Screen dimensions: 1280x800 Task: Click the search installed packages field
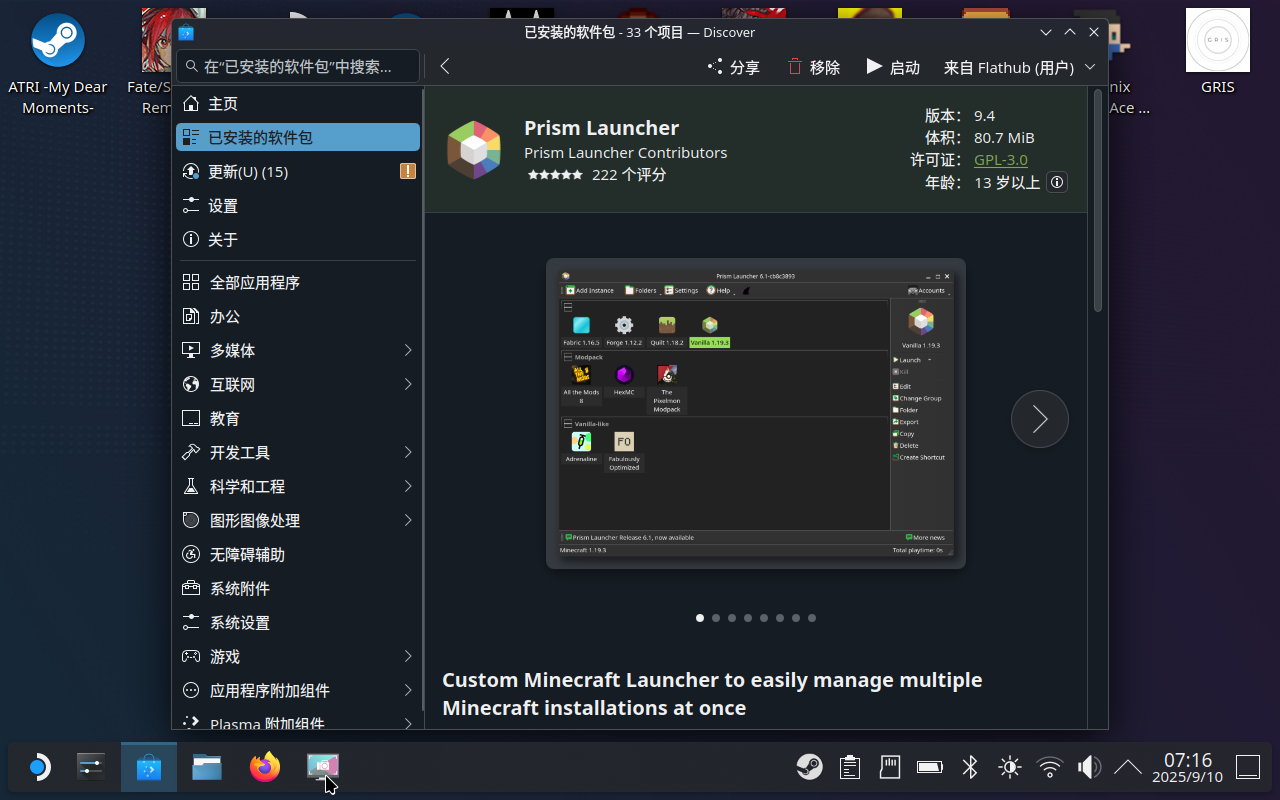298,66
